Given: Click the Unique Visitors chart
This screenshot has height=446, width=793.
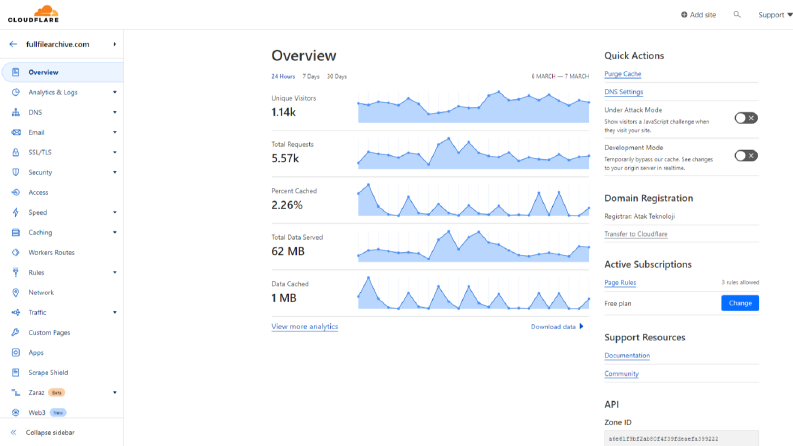Looking at the screenshot, I should (473, 107).
